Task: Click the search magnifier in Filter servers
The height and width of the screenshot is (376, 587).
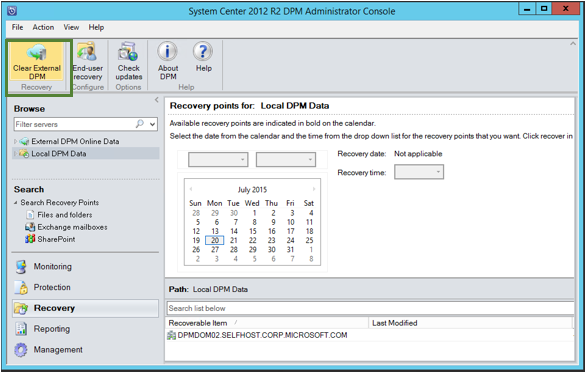Action: coord(140,124)
